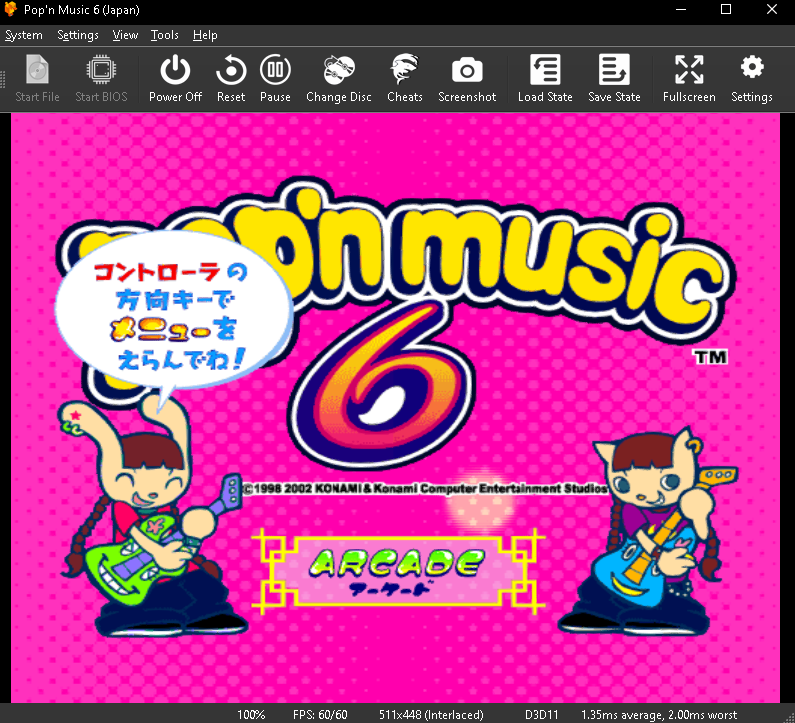Screen dimensions: 795x723
Task: Open the Help menu
Action: click(205, 35)
